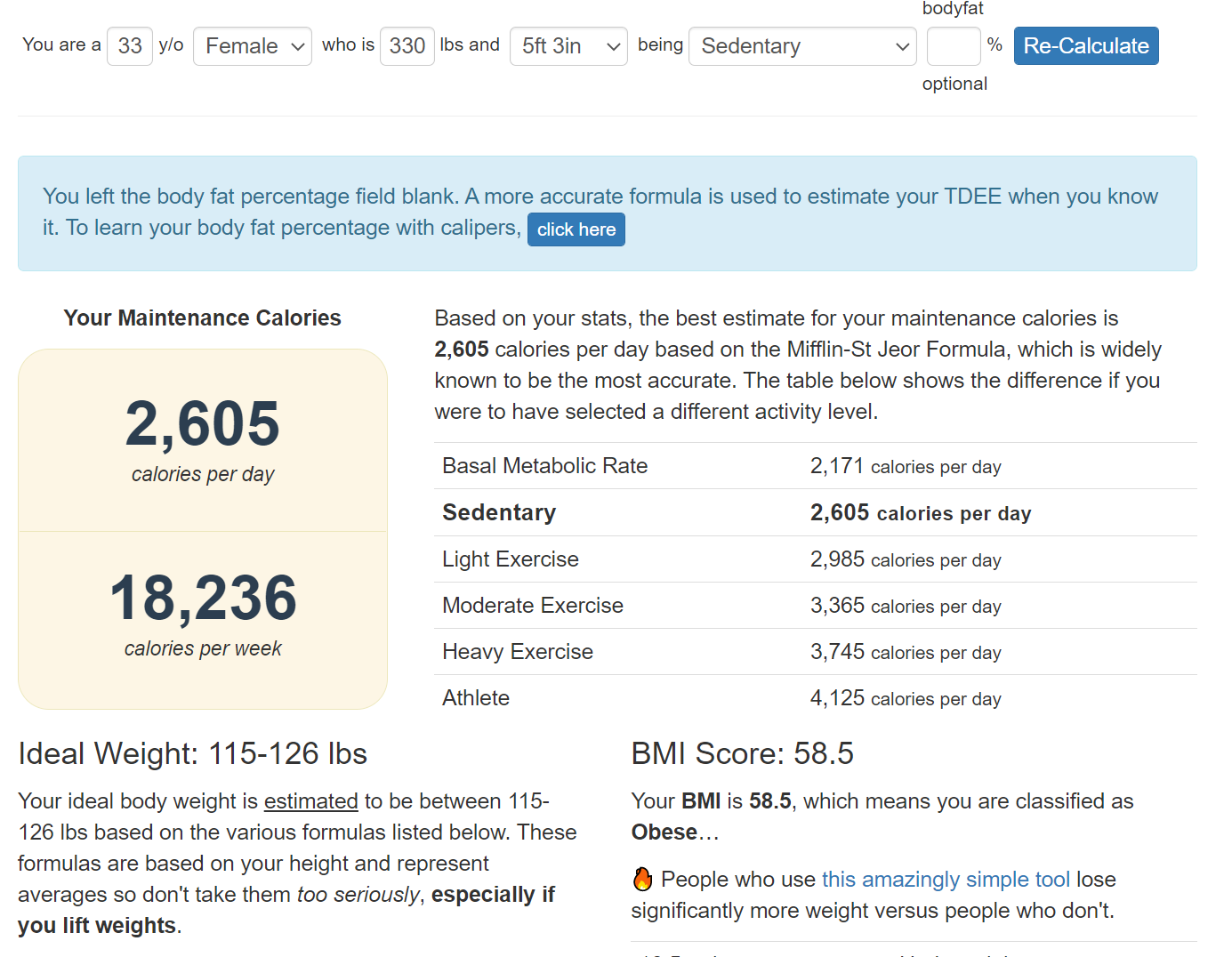The height and width of the screenshot is (957, 1232).
Task: Open the Female gender dropdown
Action: click(x=252, y=46)
